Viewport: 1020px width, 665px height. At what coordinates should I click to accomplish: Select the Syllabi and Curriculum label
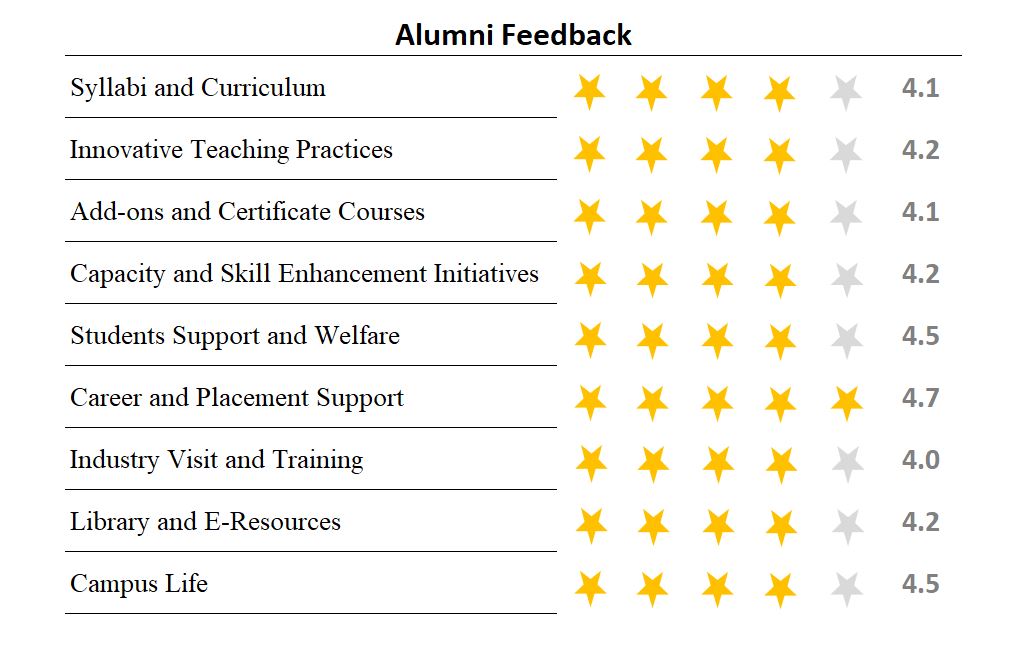point(198,88)
